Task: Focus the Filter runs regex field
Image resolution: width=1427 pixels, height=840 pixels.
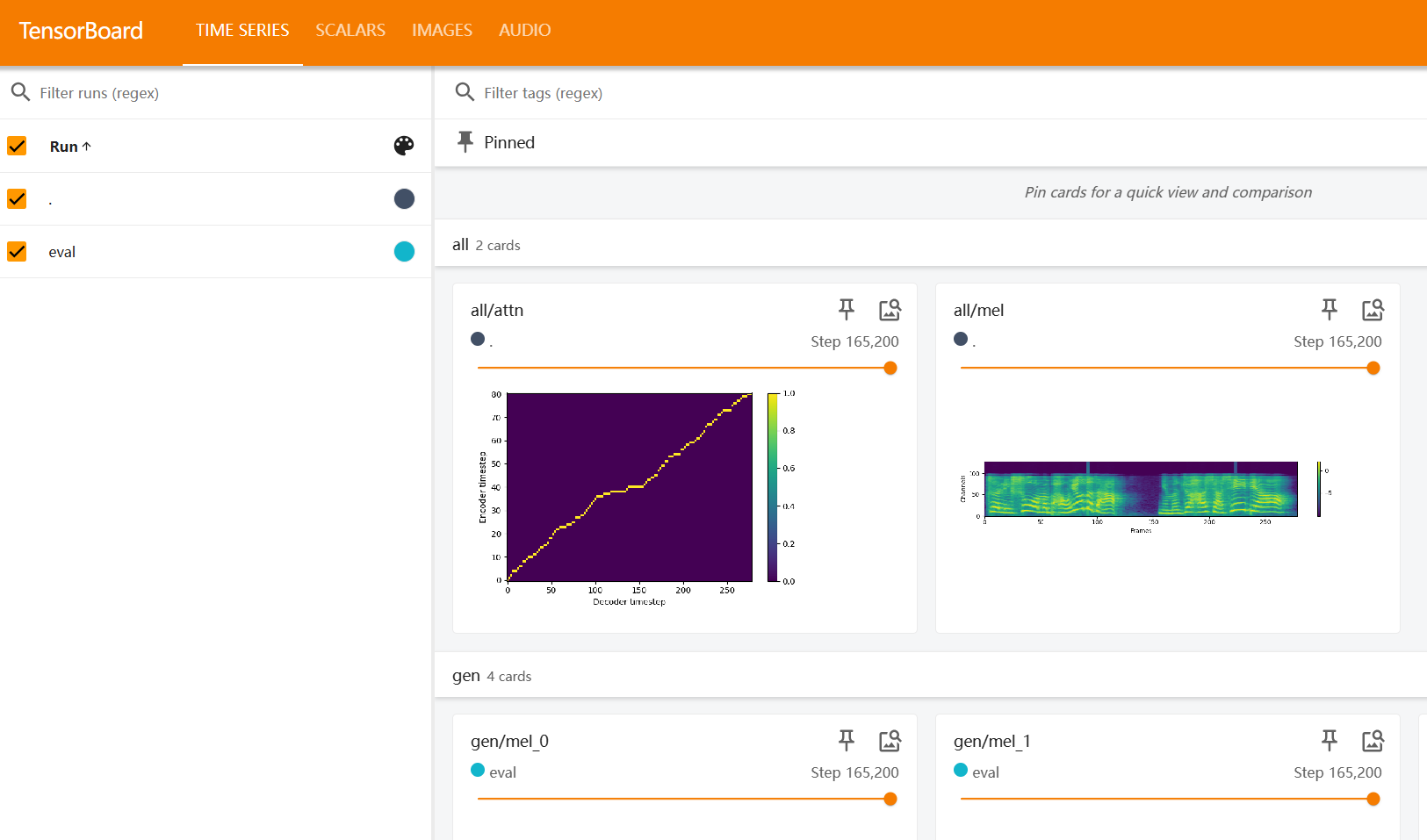Action: (230, 93)
